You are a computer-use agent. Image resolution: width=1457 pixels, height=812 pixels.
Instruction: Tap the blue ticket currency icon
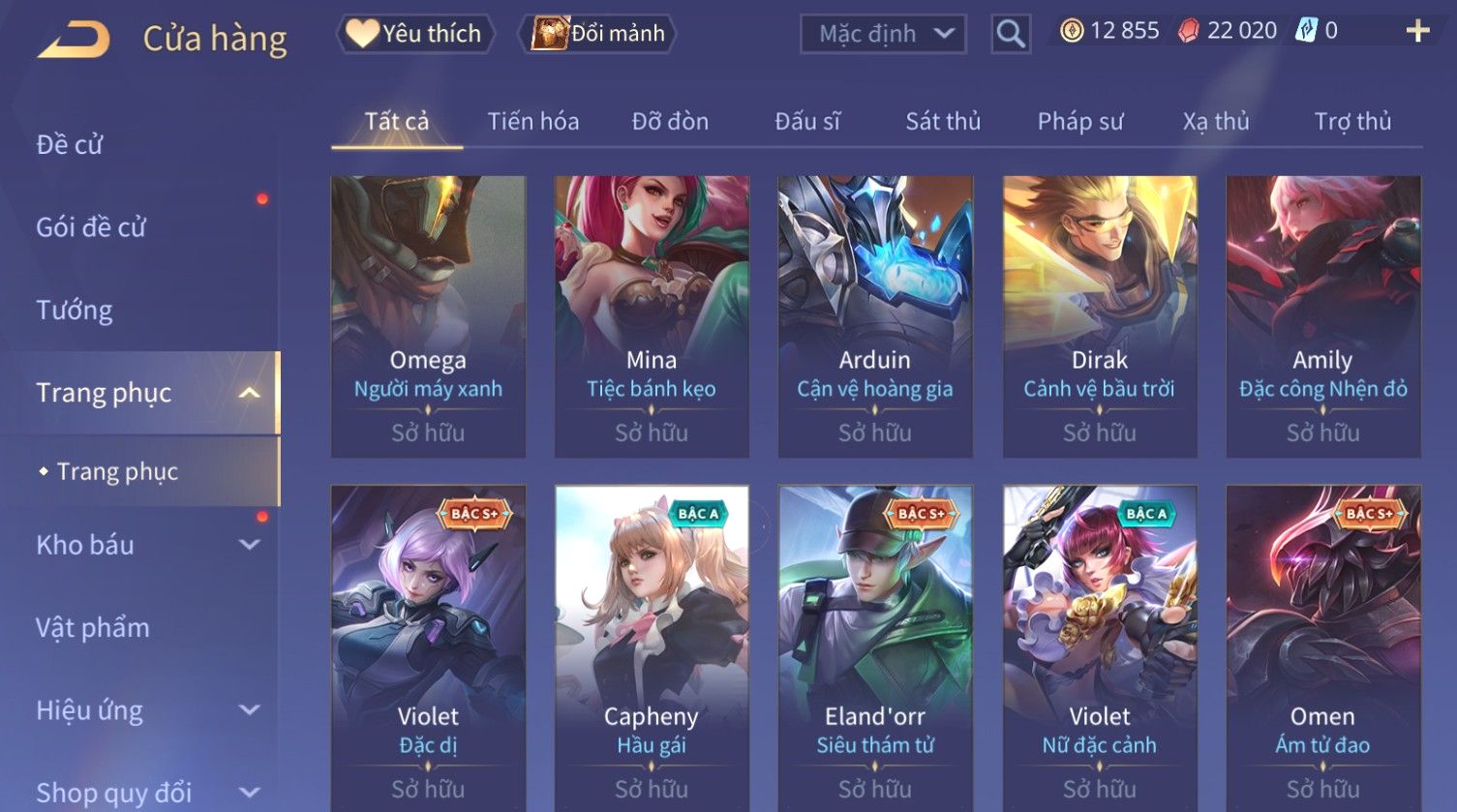(1307, 31)
